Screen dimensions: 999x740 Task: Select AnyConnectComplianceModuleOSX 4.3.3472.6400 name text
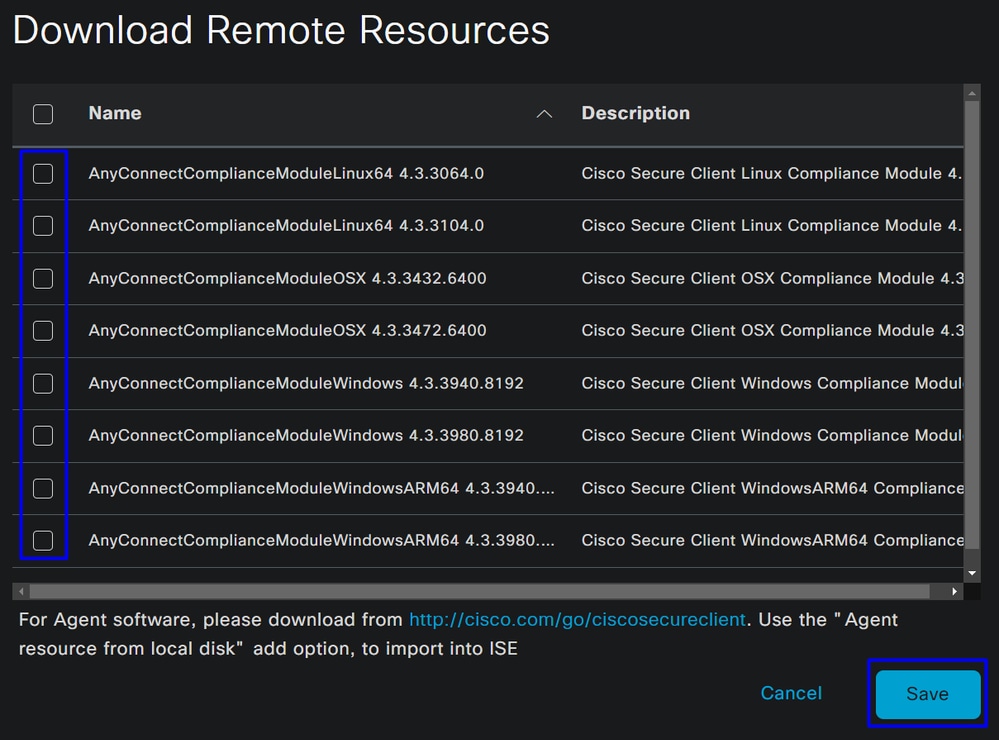287,331
